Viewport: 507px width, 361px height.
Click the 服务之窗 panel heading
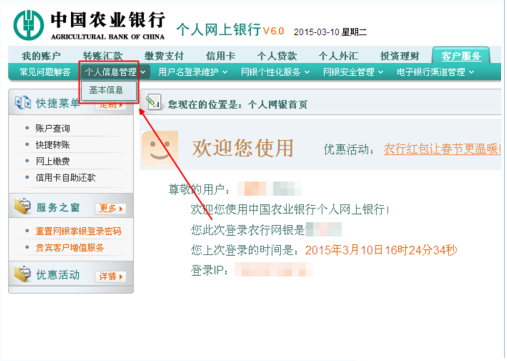[x=58, y=208]
